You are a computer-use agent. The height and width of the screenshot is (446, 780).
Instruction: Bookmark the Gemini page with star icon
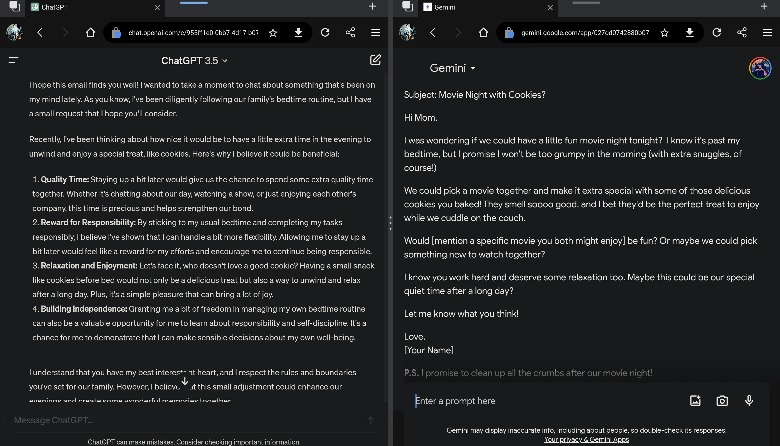(x=664, y=33)
